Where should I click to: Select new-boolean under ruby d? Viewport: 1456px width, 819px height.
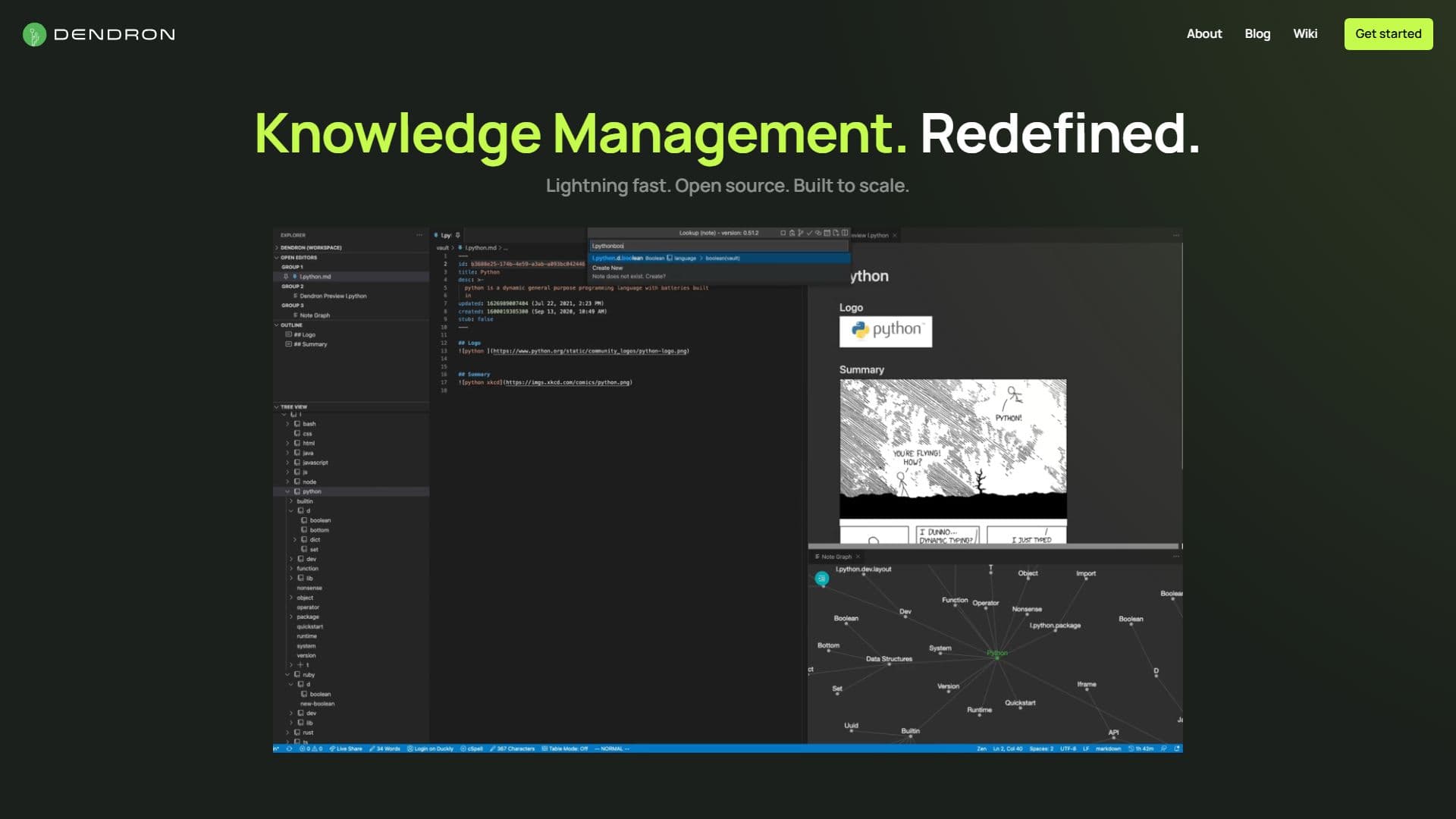(317, 704)
